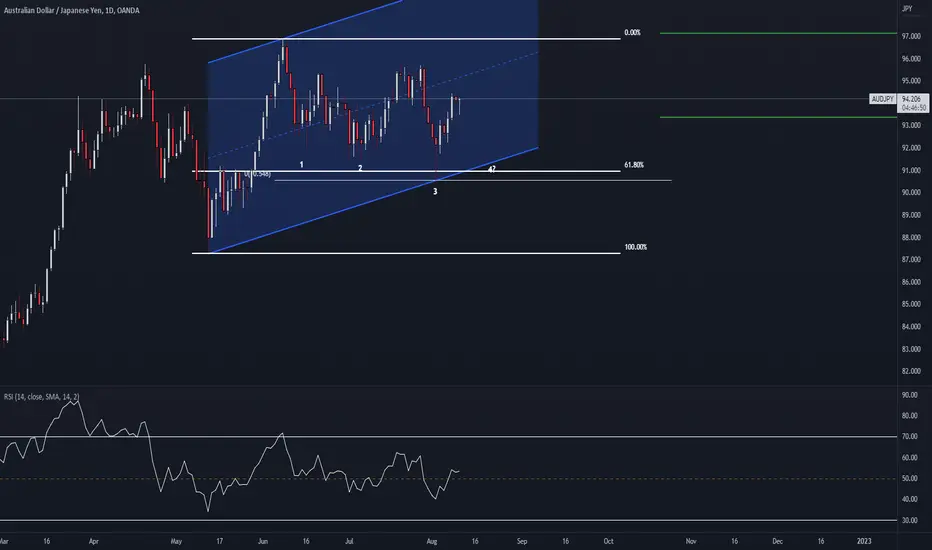Click the 97.000 price scale label
This screenshot has height=550, width=932.
(911, 36)
